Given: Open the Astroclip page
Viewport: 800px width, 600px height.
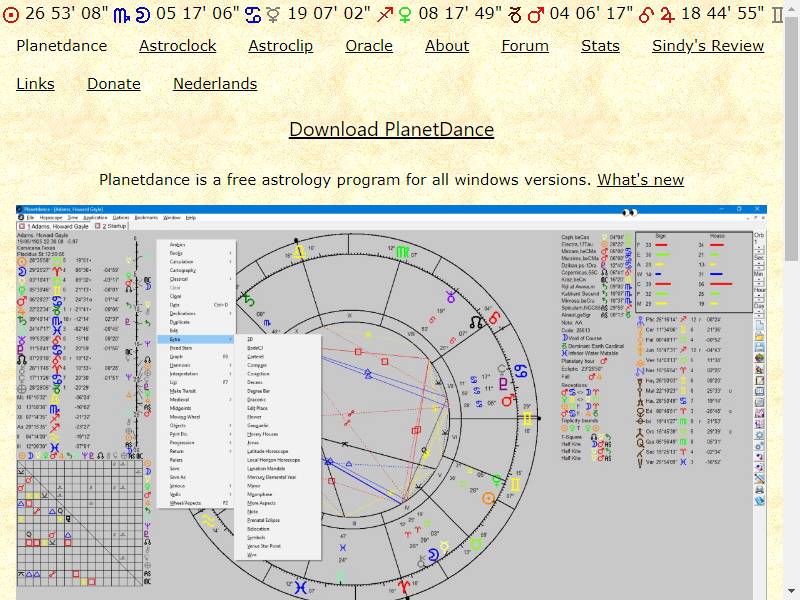Looking at the screenshot, I should (x=281, y=46).
